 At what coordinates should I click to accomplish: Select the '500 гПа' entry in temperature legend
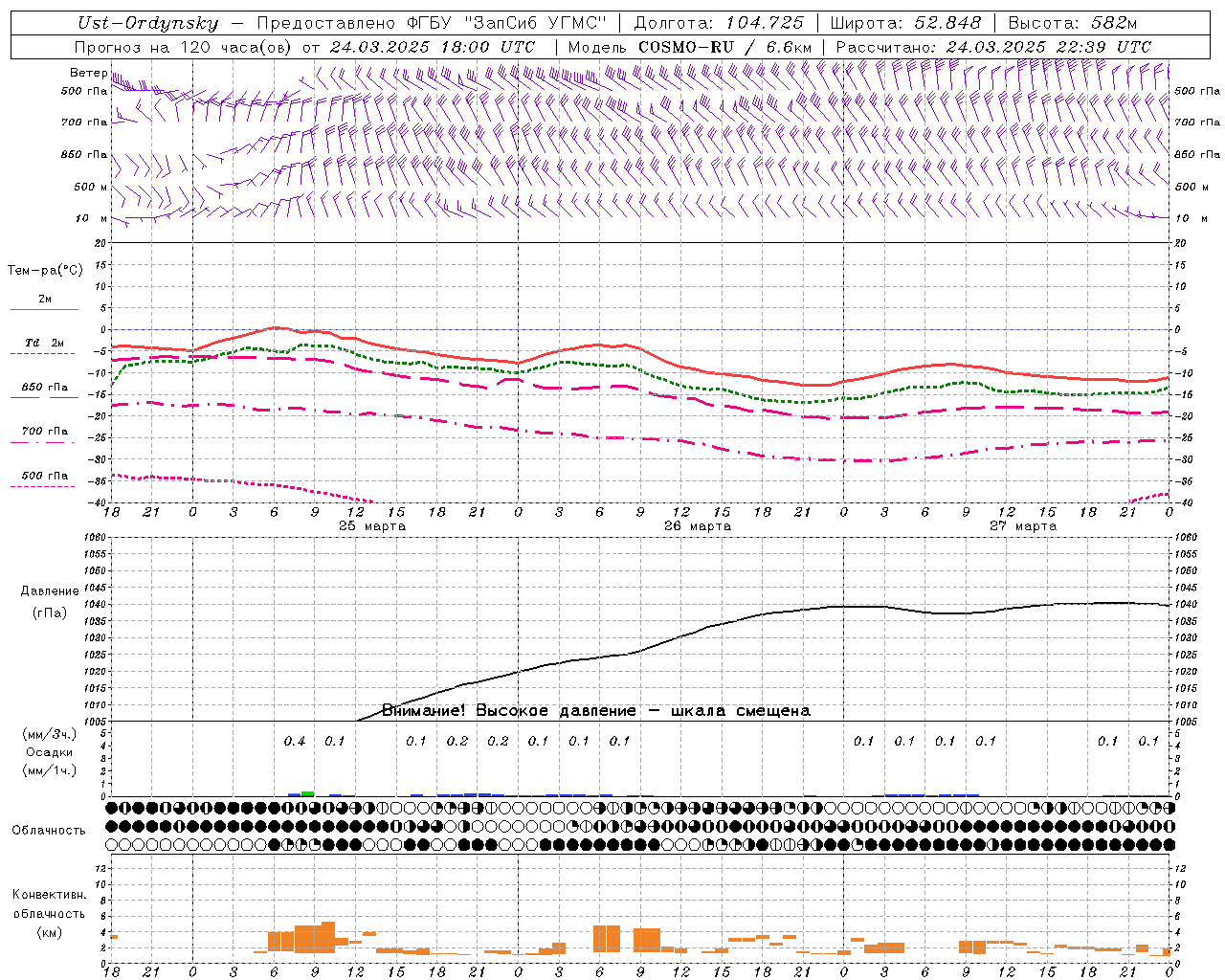(x=45, y=476)
